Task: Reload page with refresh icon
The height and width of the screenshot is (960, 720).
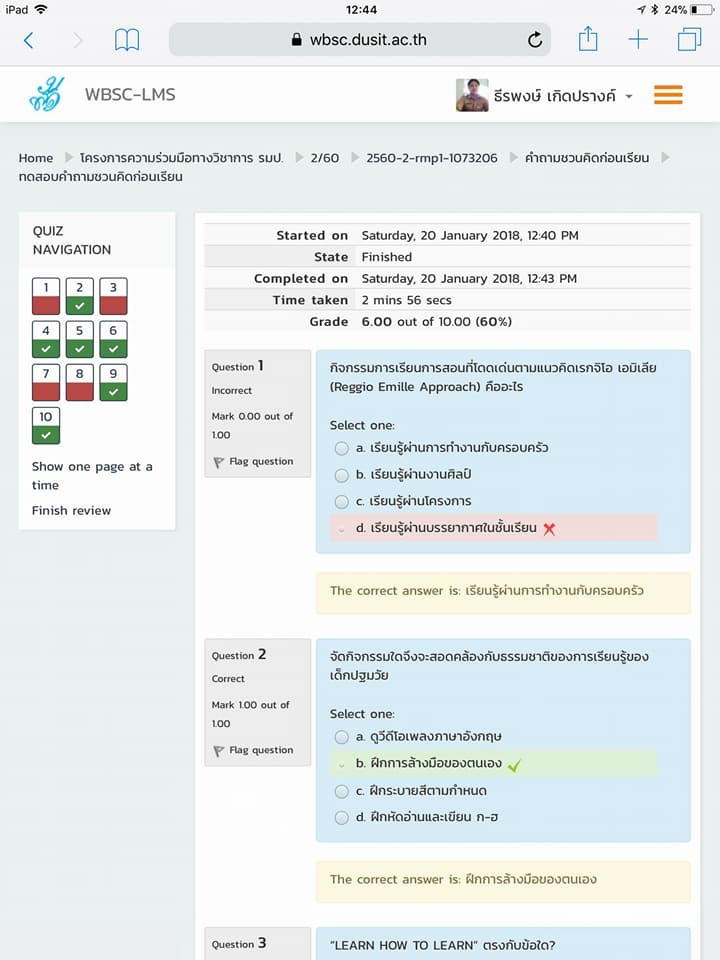Action: click(535, 40)
